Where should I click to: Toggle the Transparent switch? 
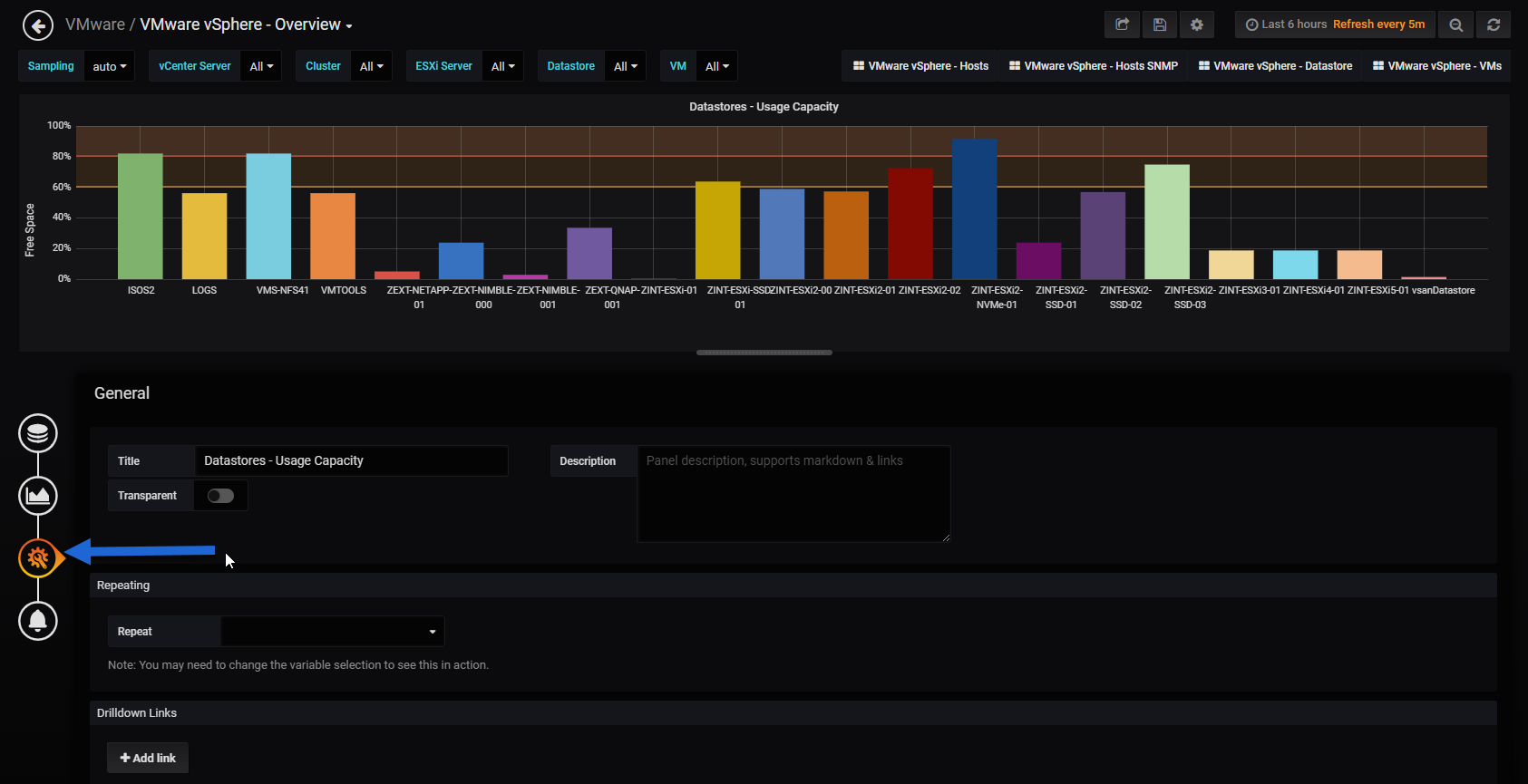[220, 496]
